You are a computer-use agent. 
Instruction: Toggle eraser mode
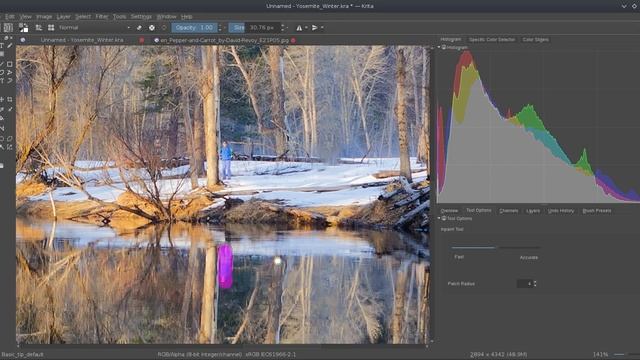[139, 28]
